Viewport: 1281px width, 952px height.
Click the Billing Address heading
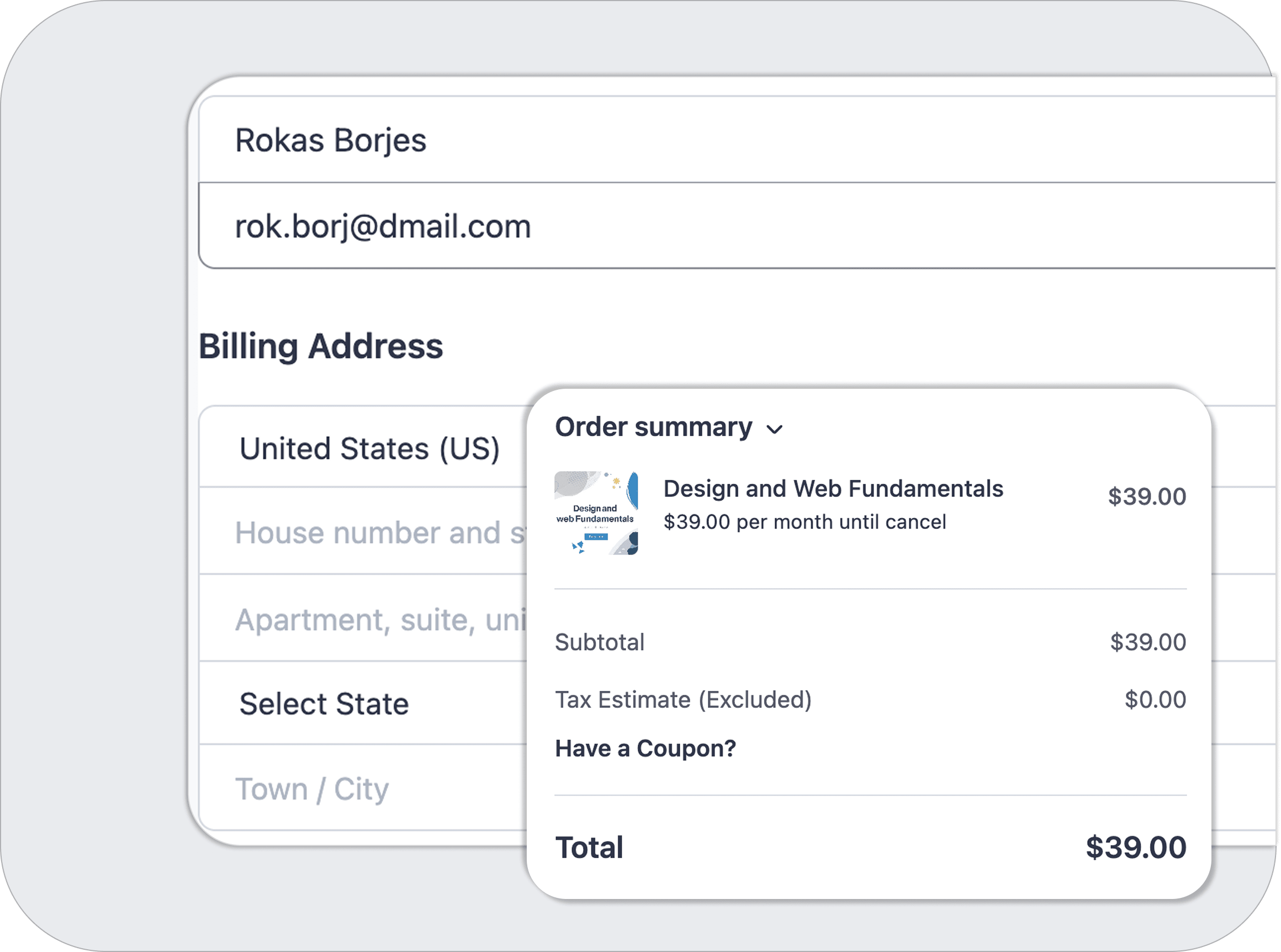[x=320, y=346]
